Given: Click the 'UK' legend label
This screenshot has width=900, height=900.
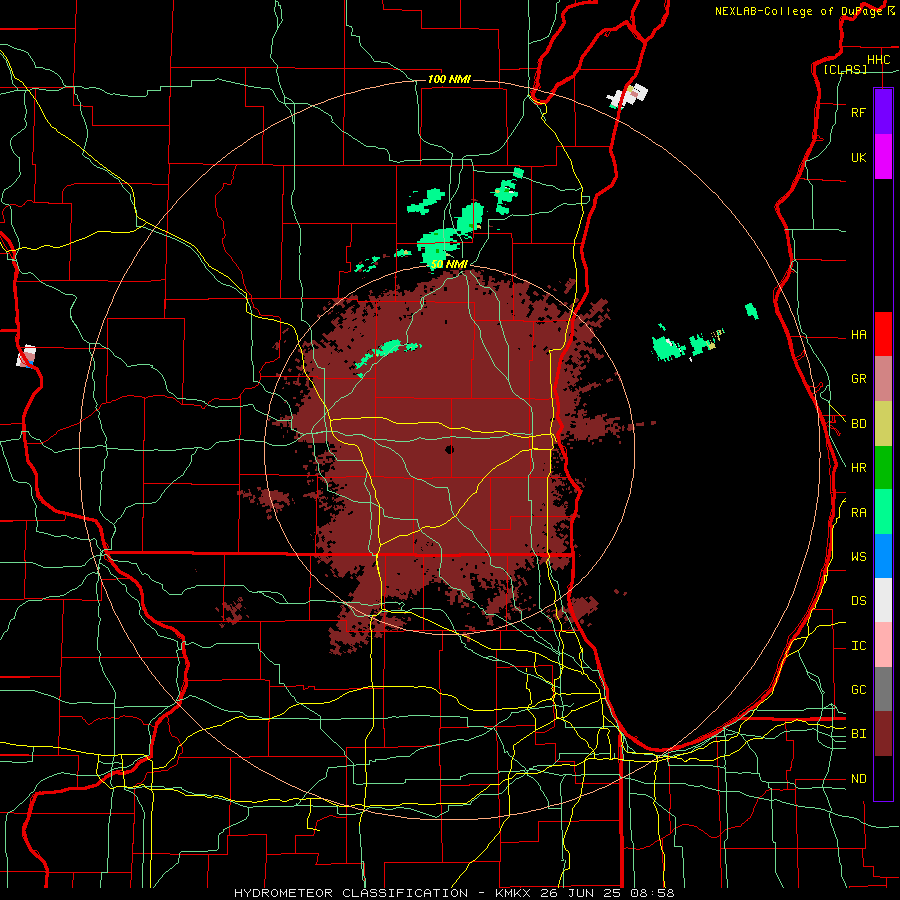Looking at the screenshot, I should click(858, 158).
